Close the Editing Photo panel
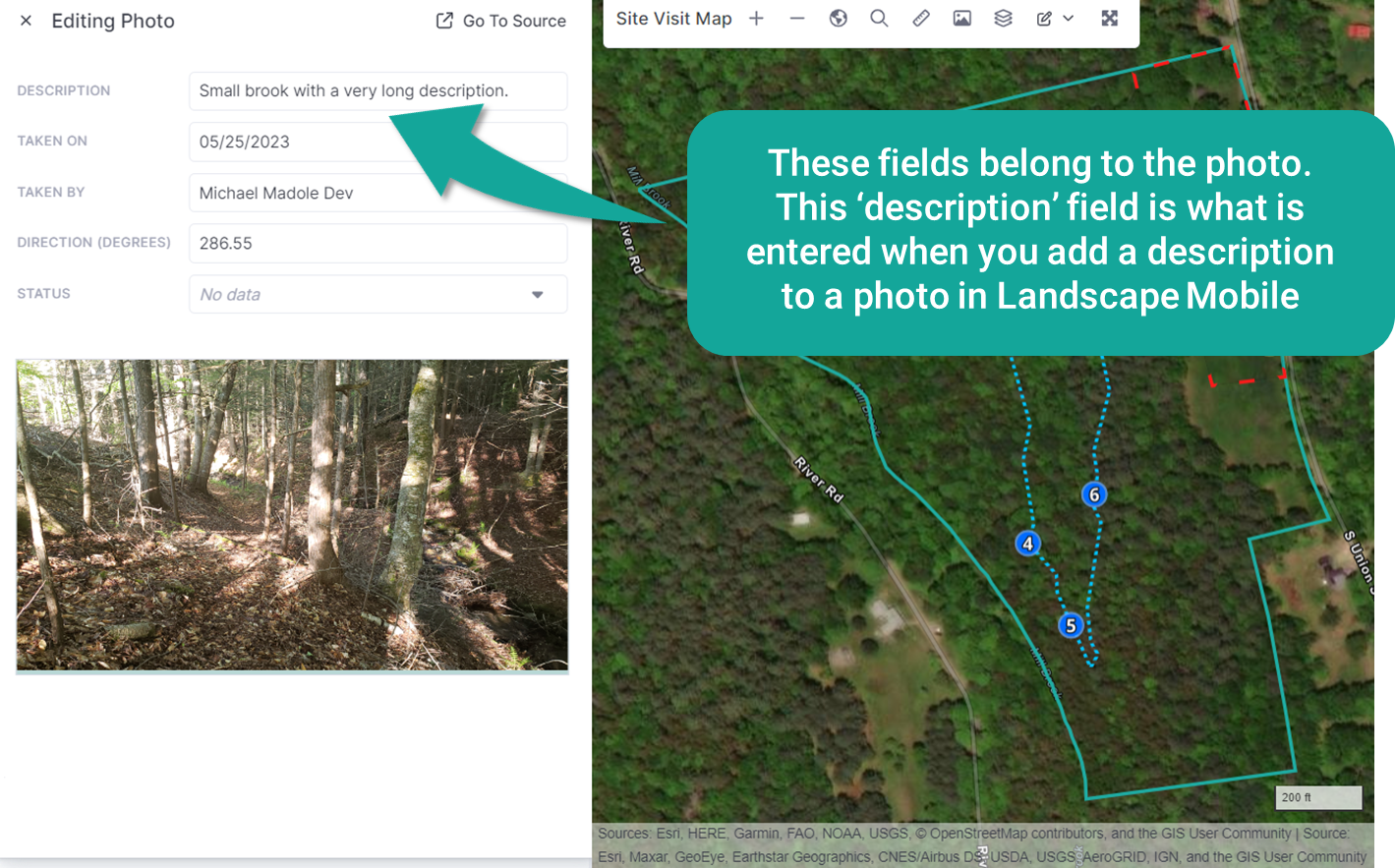1395x868 pixels. click(x=25, y=20)
